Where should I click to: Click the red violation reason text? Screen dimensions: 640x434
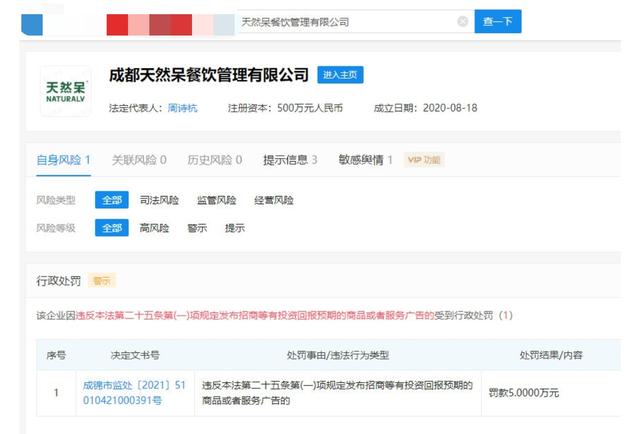tap(255, 315)
